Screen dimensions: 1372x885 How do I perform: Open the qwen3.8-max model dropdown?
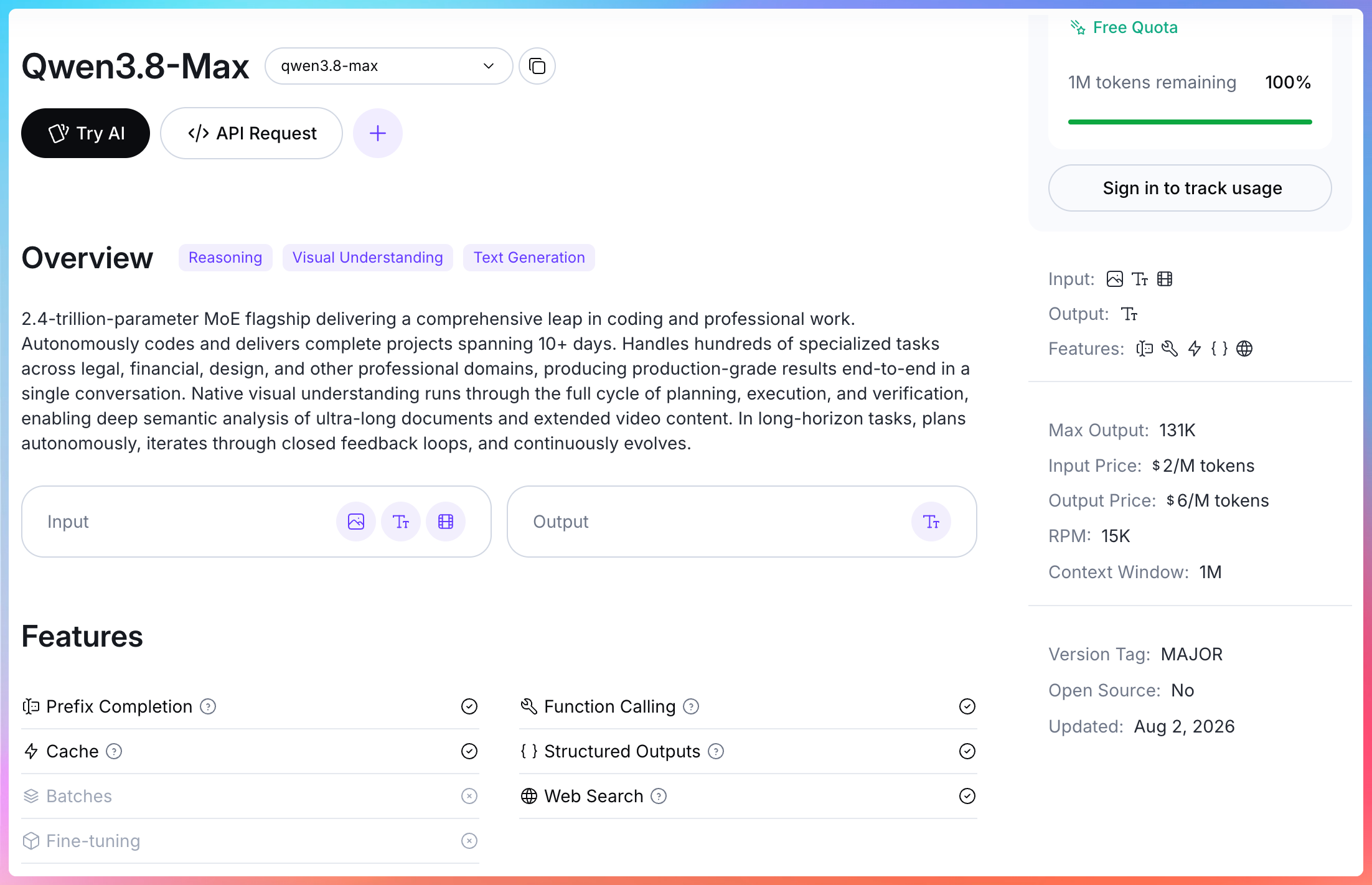[388, 66]
